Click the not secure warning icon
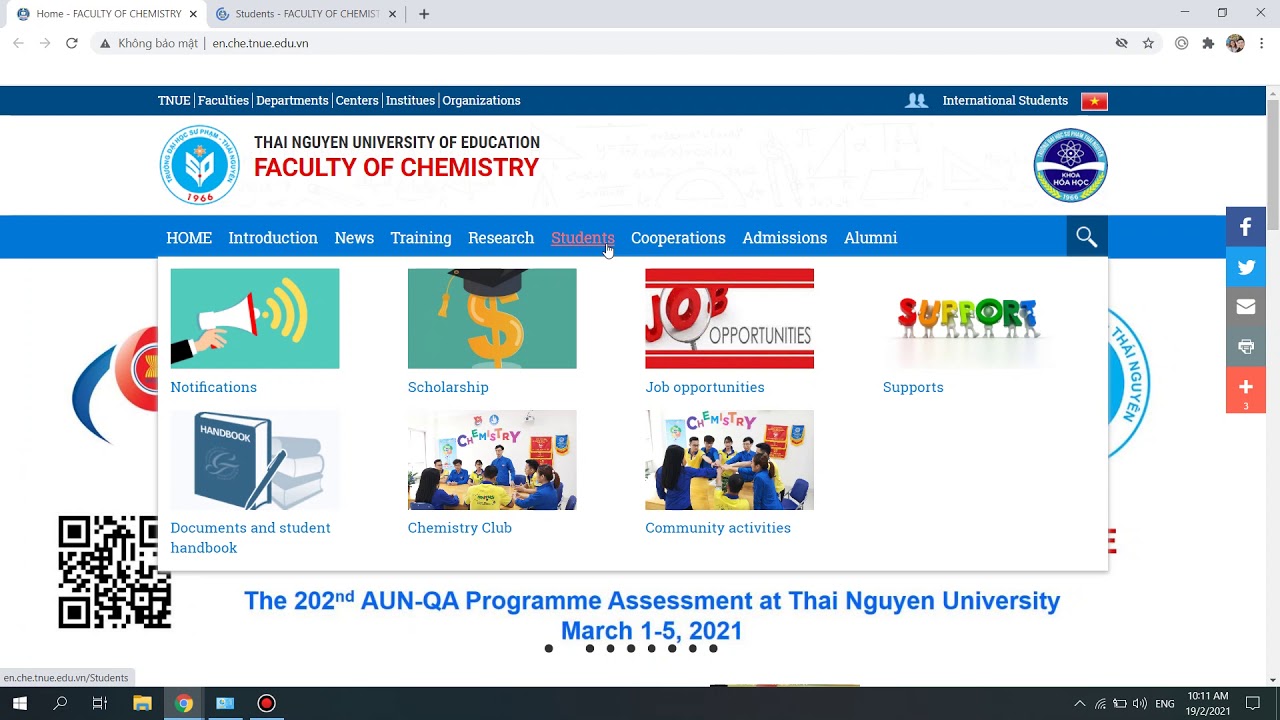Viewport: 1280px width, 720px height. click(x=104, y=43)
